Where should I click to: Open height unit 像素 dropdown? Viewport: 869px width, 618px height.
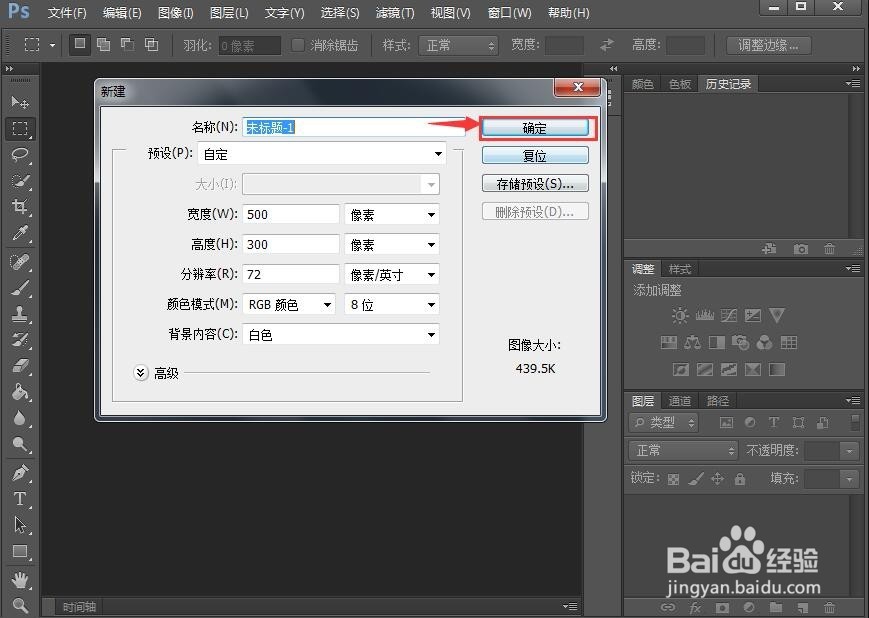[392, 244]
